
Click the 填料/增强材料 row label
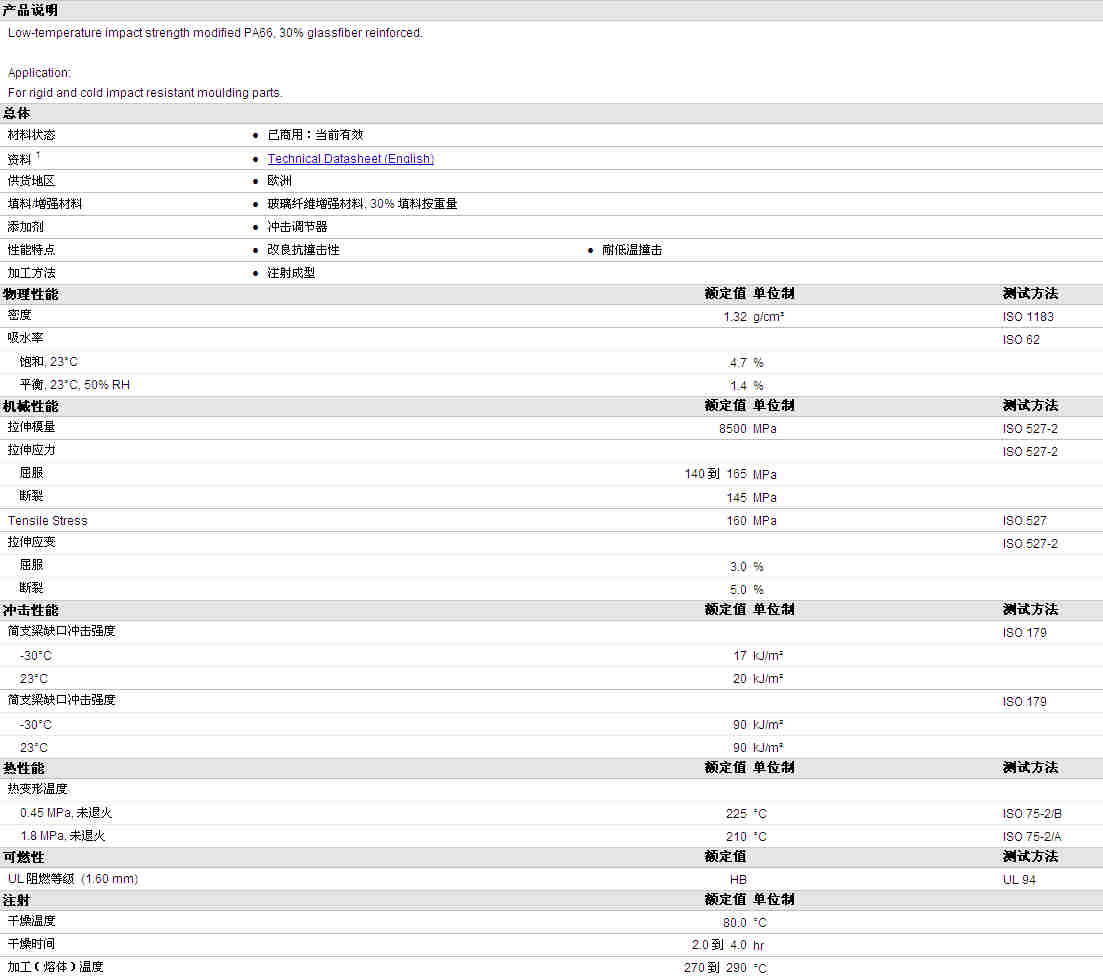(45, 204)
